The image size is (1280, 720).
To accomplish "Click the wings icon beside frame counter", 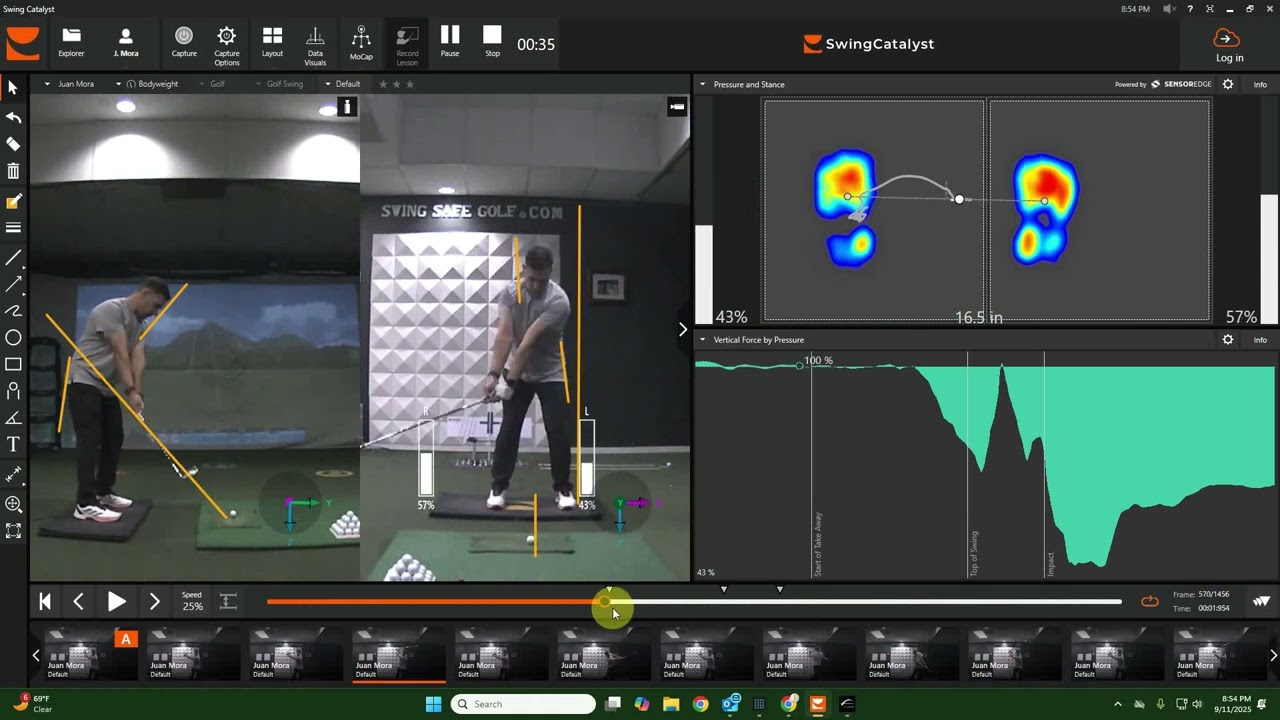I will [x=1262, y=601].
